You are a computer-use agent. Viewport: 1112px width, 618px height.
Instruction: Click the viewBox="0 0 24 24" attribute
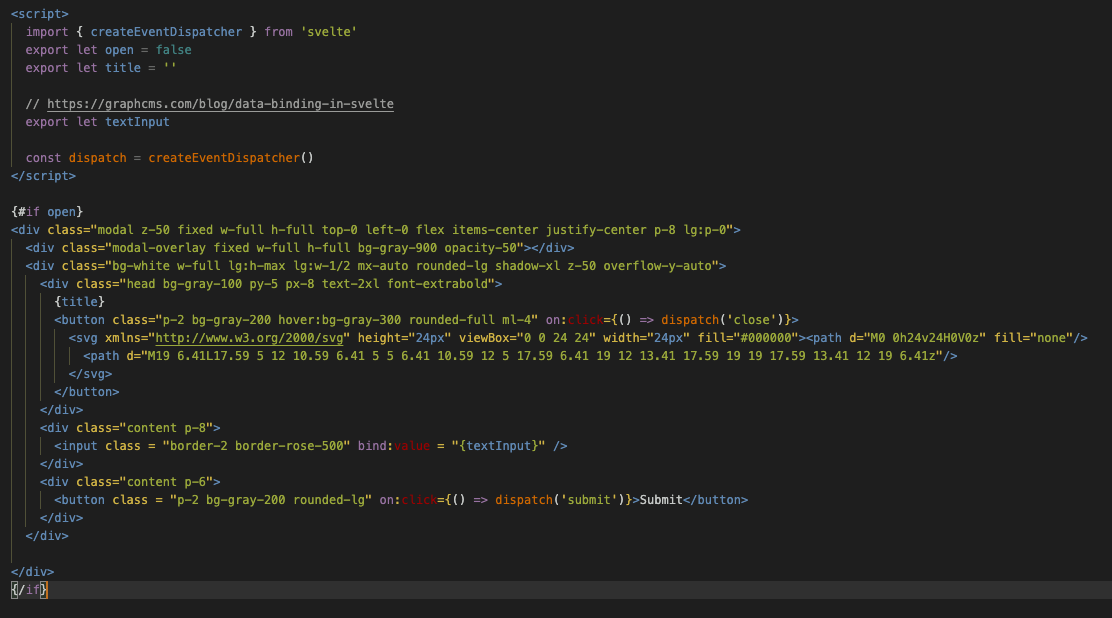pyautogui.click(x=527, y=338)
